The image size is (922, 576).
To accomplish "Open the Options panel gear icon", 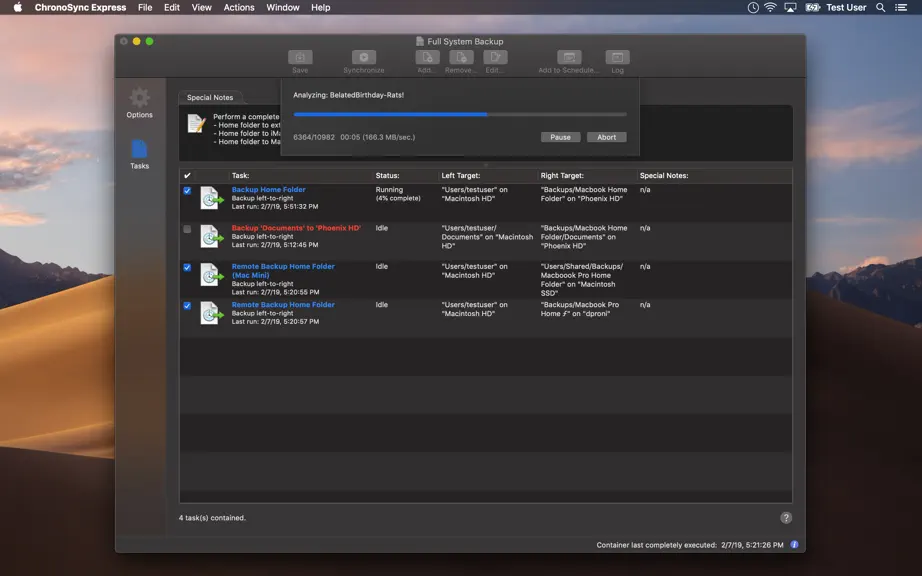I will (139, 98).
